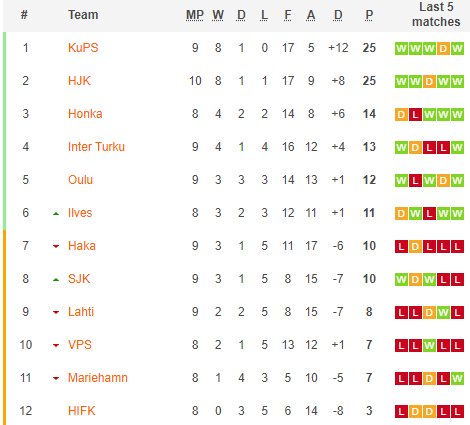Open the KuPS team page
The image size is (470, 425).
[x=83, y=48]
